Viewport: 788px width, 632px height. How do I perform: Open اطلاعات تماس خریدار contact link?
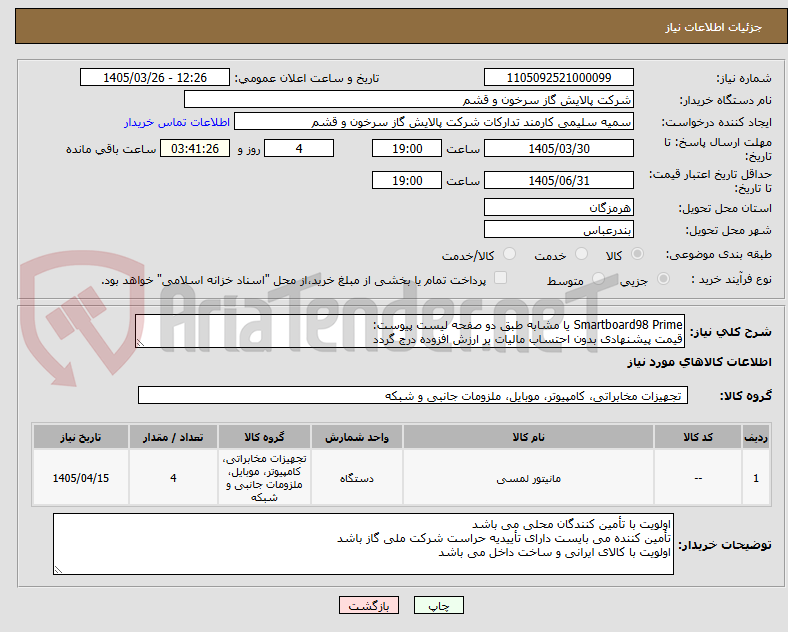click(x=177, y=122)
